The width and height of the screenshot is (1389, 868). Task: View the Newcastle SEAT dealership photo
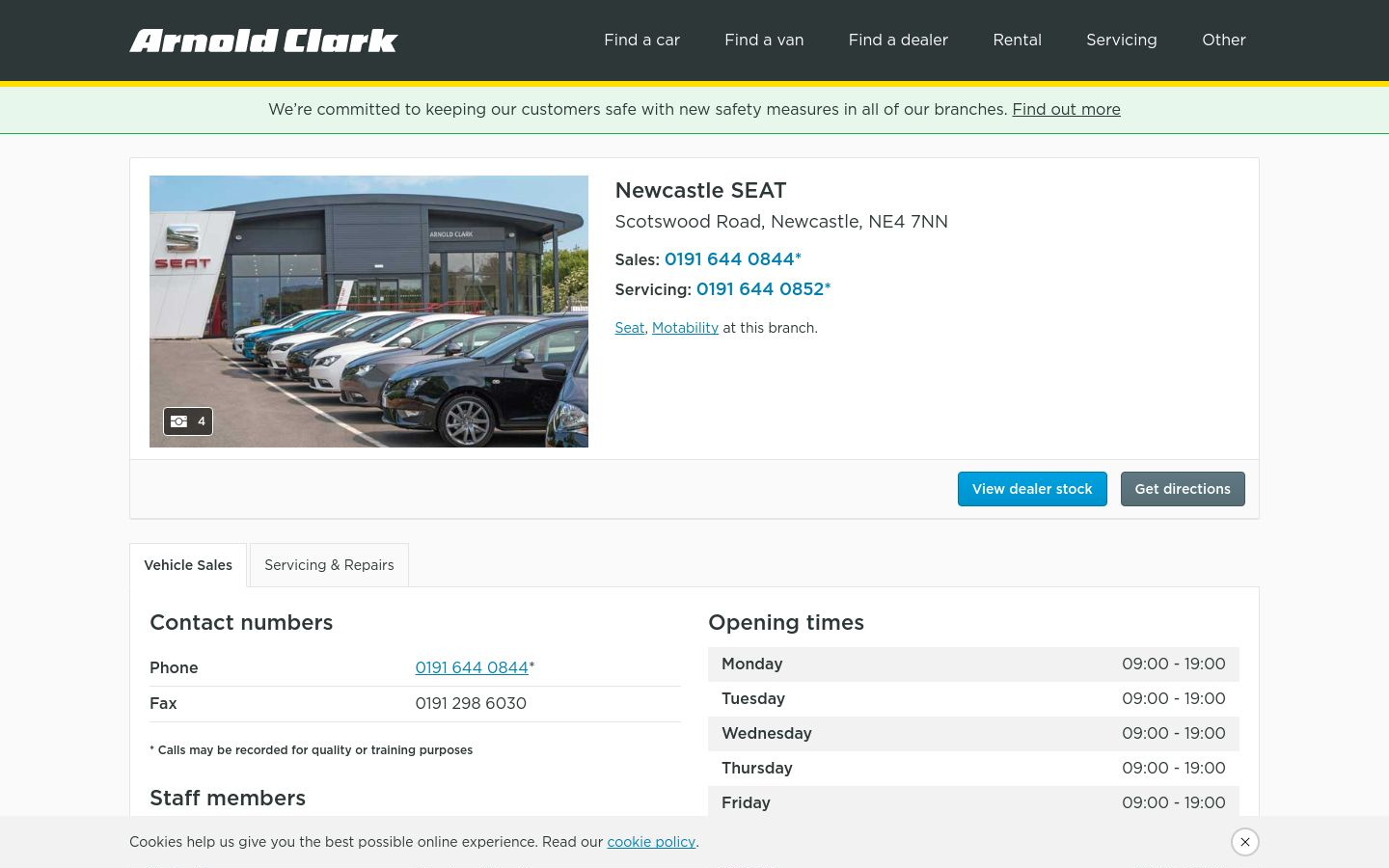pyautogui.click(x=368, y=312)
